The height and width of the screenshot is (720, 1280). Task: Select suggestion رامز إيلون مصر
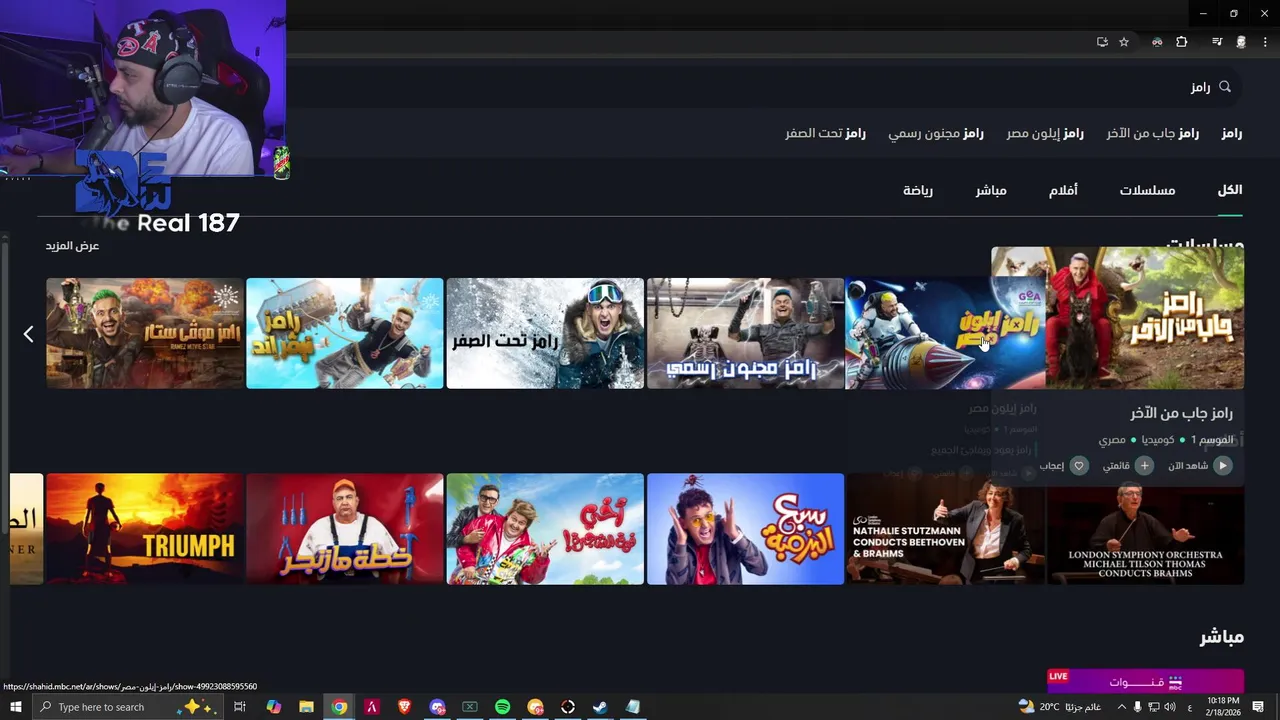[x=1045, y=133]
